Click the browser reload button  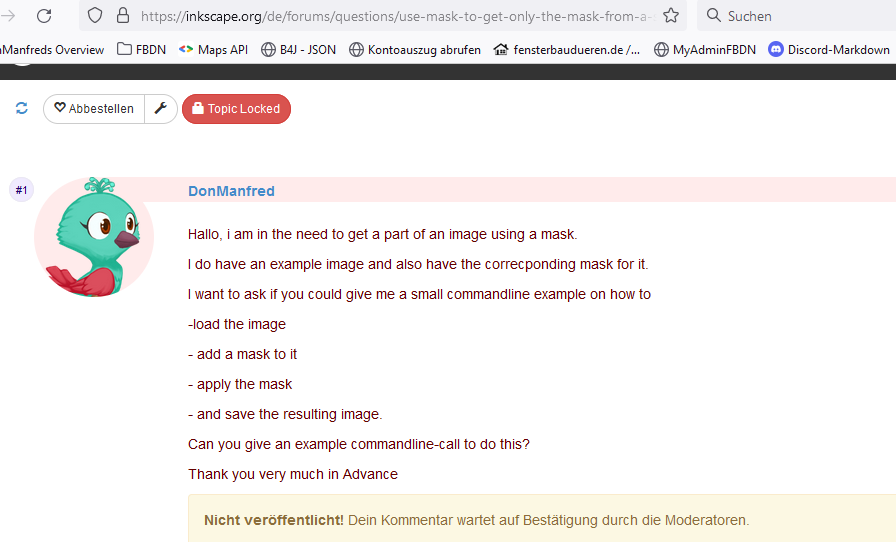[x=44, y=16]
